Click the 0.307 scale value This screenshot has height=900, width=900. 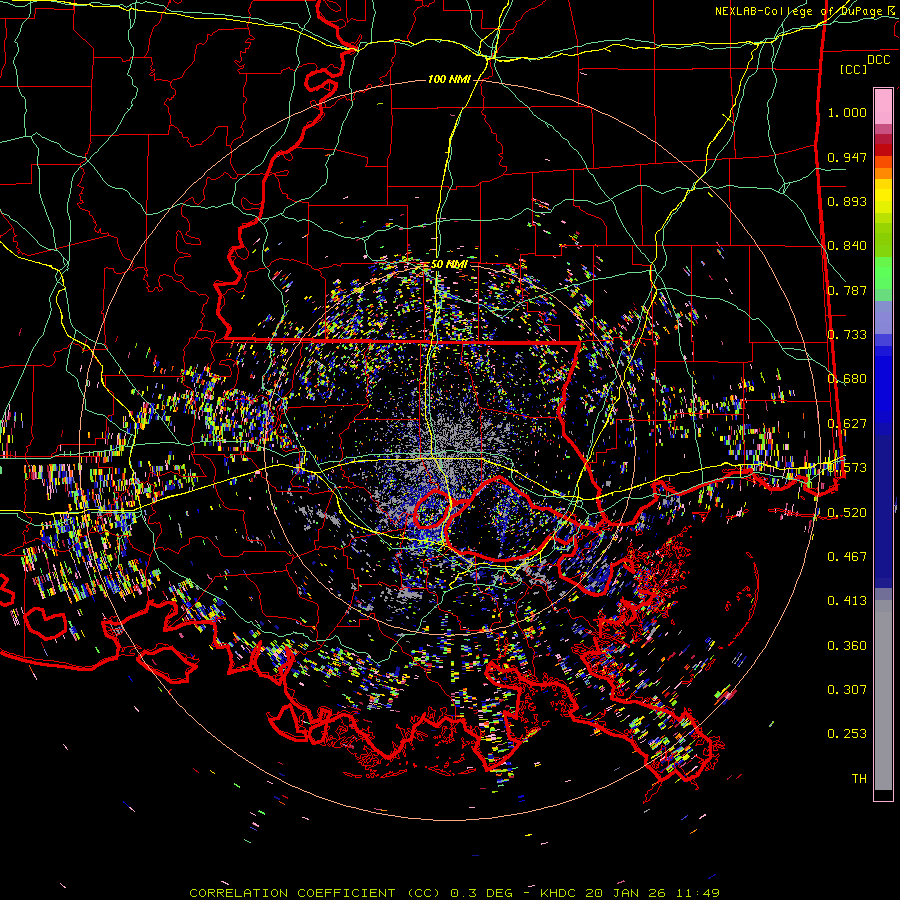[847, 689]
